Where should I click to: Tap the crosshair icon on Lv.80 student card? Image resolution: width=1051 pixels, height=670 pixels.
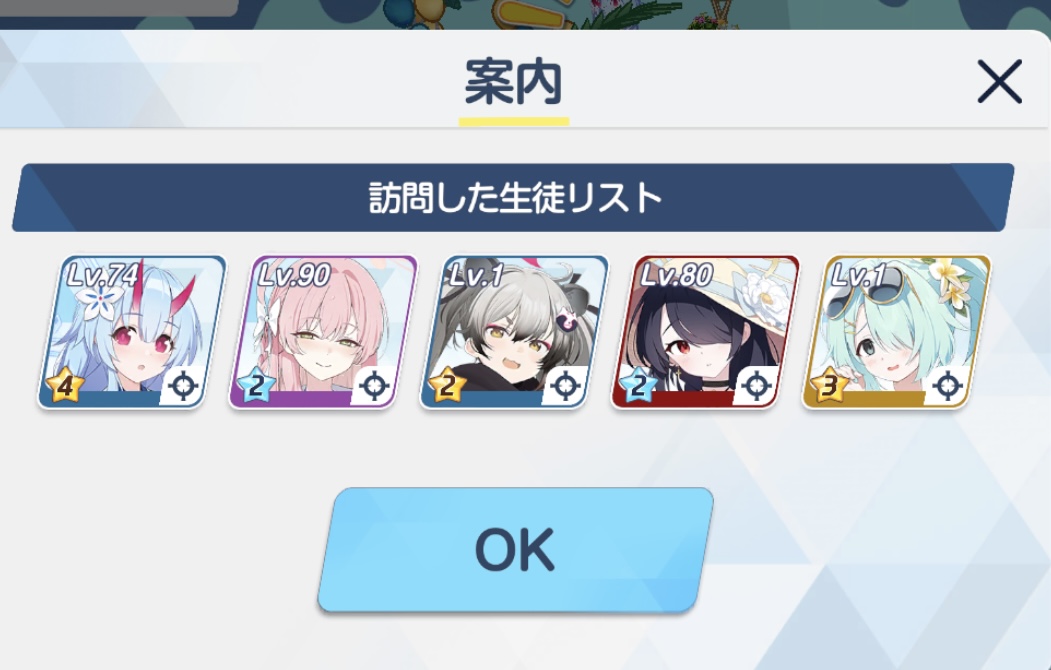pyautogui.click(x=757, y=386)
